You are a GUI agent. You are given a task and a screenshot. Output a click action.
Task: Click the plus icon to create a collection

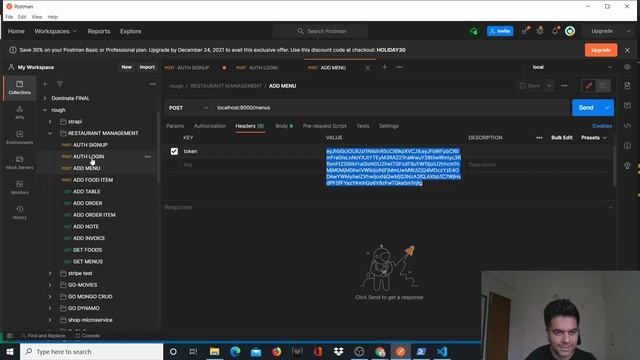click(45, 84)
